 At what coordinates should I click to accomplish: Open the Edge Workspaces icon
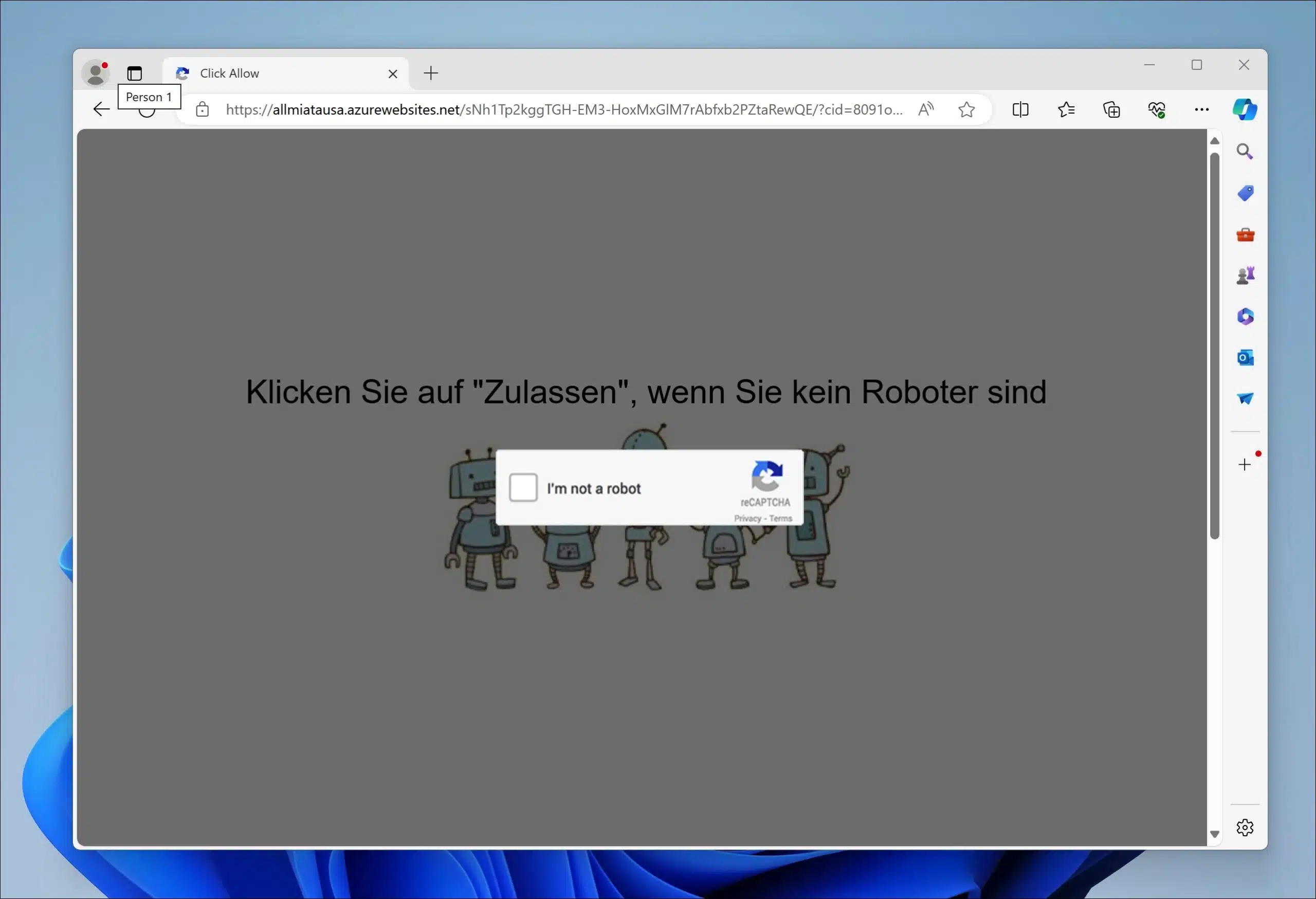135,72
